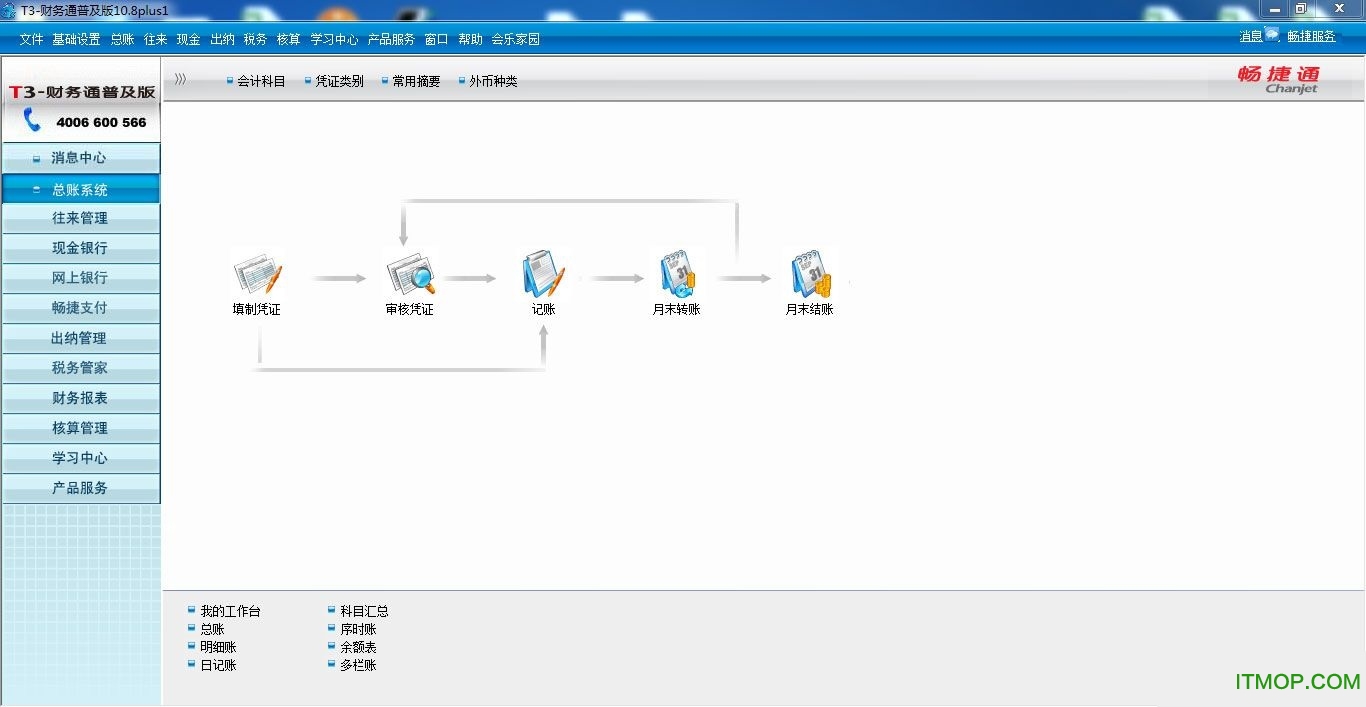
Task: Switch to 税务 menu
Action: (x=254, y=39)
